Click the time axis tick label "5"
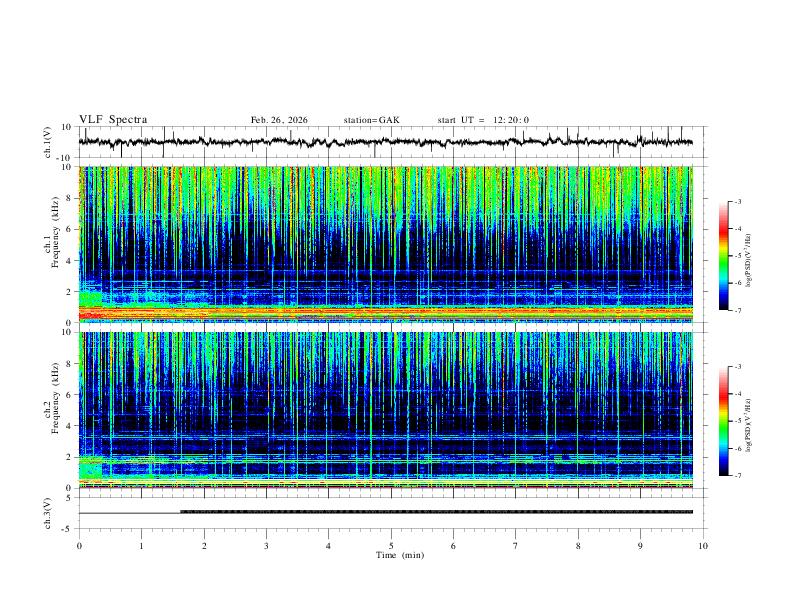Image resolution: width=792 pixels, height=612 pixels. (x=391, y=546)
